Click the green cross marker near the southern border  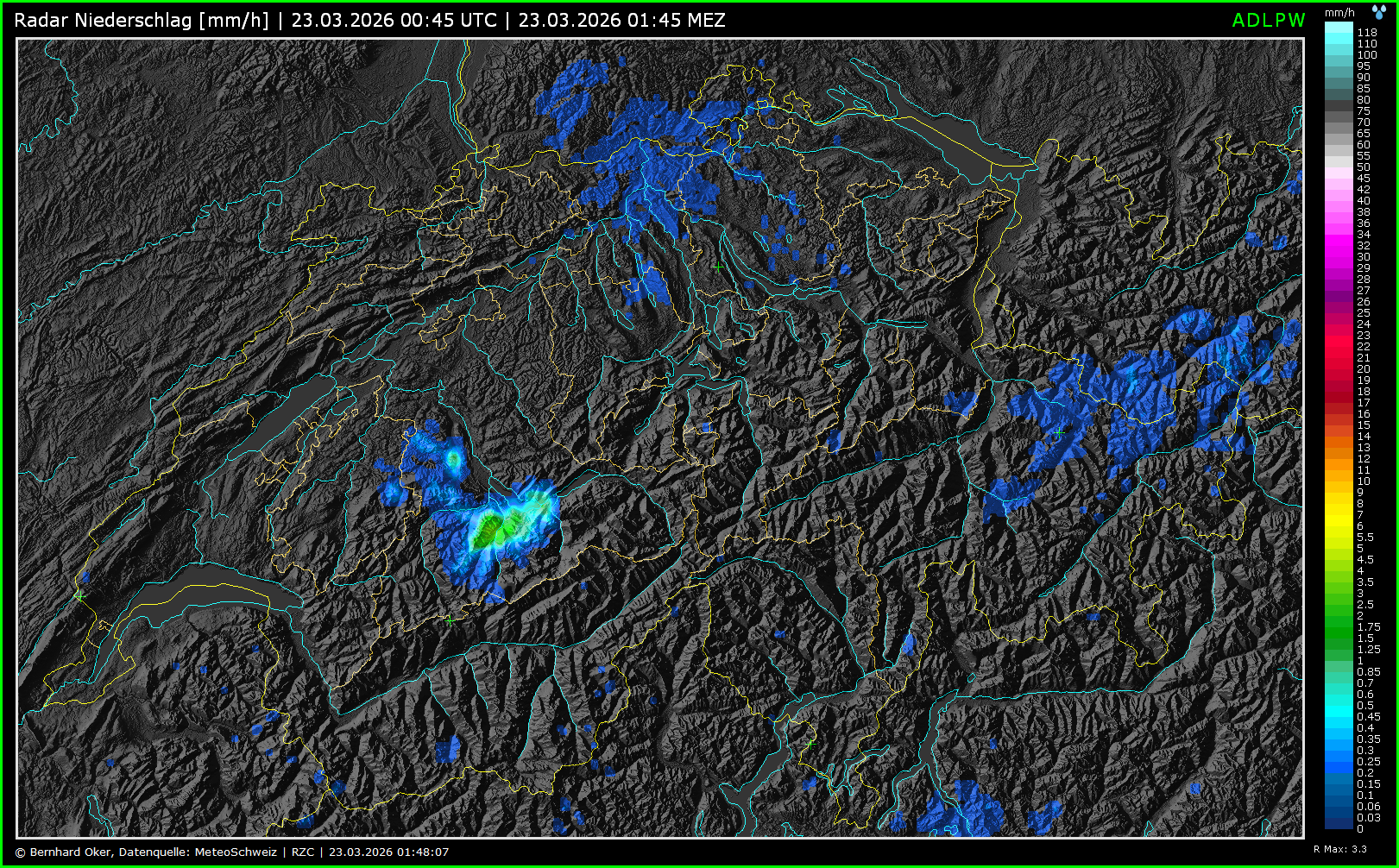(810, 743)
